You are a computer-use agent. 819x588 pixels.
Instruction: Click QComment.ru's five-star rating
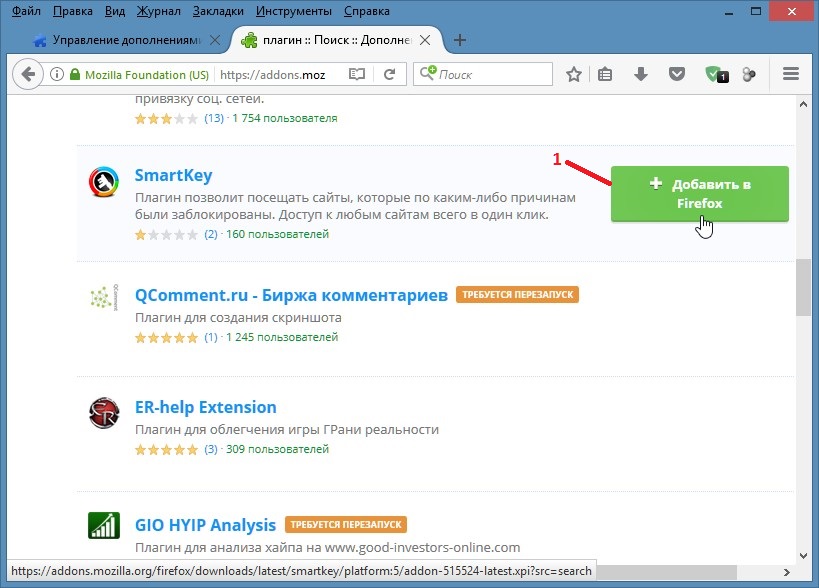(x=167, y=337)
